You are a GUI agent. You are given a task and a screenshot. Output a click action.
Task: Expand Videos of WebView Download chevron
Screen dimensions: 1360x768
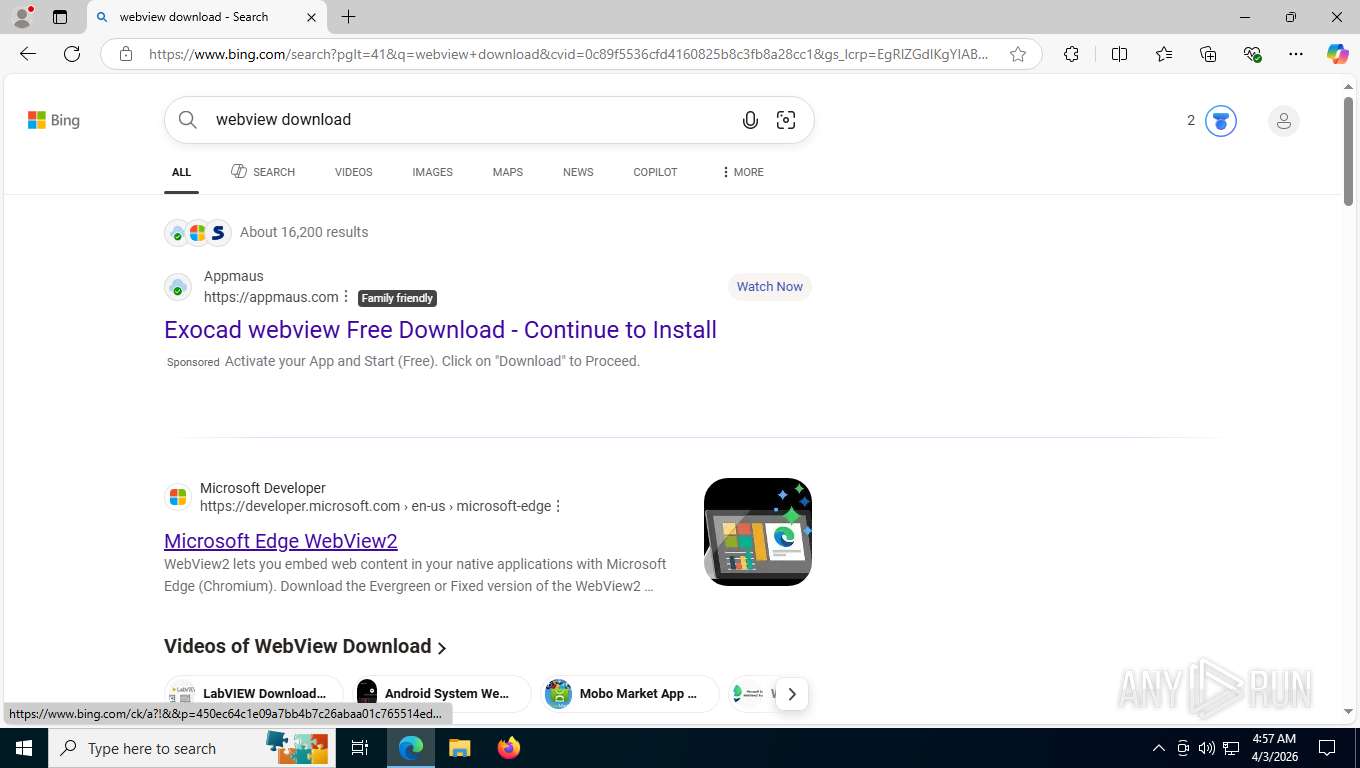click(442, 648)
